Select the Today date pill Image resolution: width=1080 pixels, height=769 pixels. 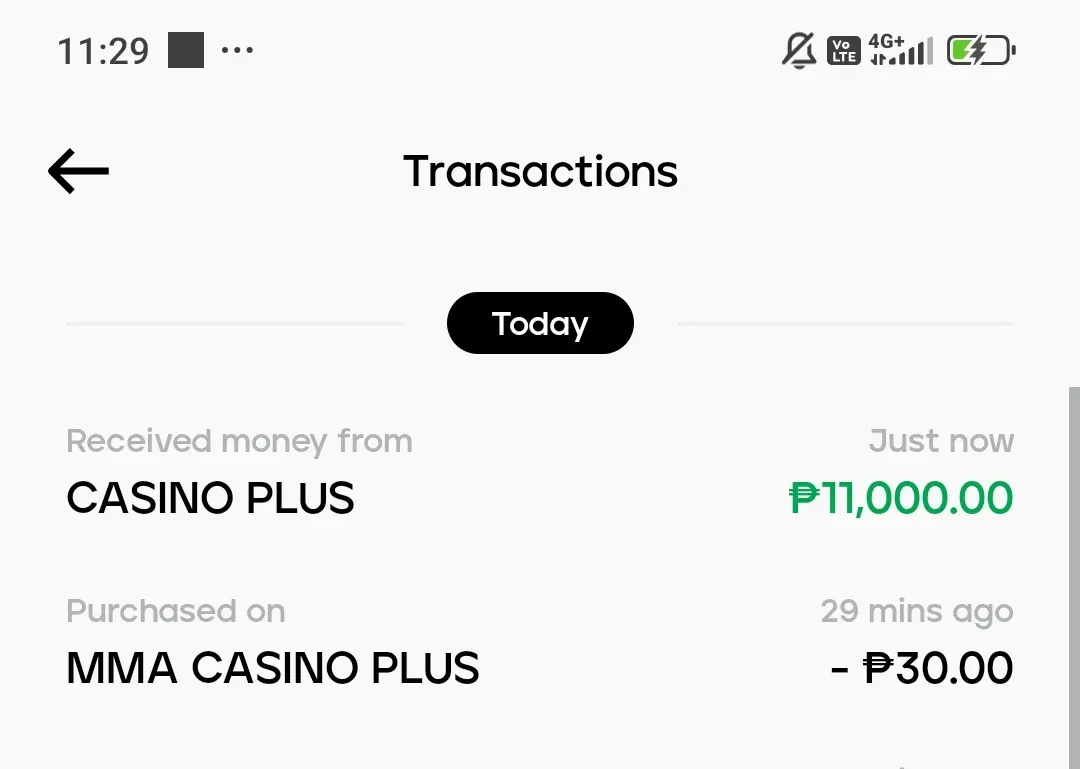click(540, 323)
